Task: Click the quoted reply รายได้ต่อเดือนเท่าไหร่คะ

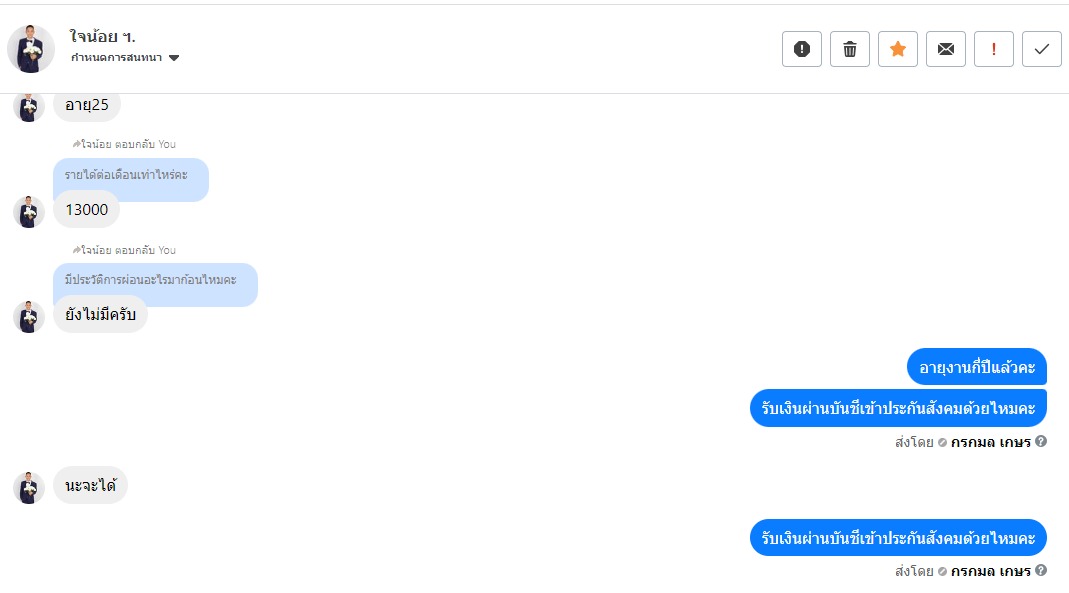Action: point(130,177)
